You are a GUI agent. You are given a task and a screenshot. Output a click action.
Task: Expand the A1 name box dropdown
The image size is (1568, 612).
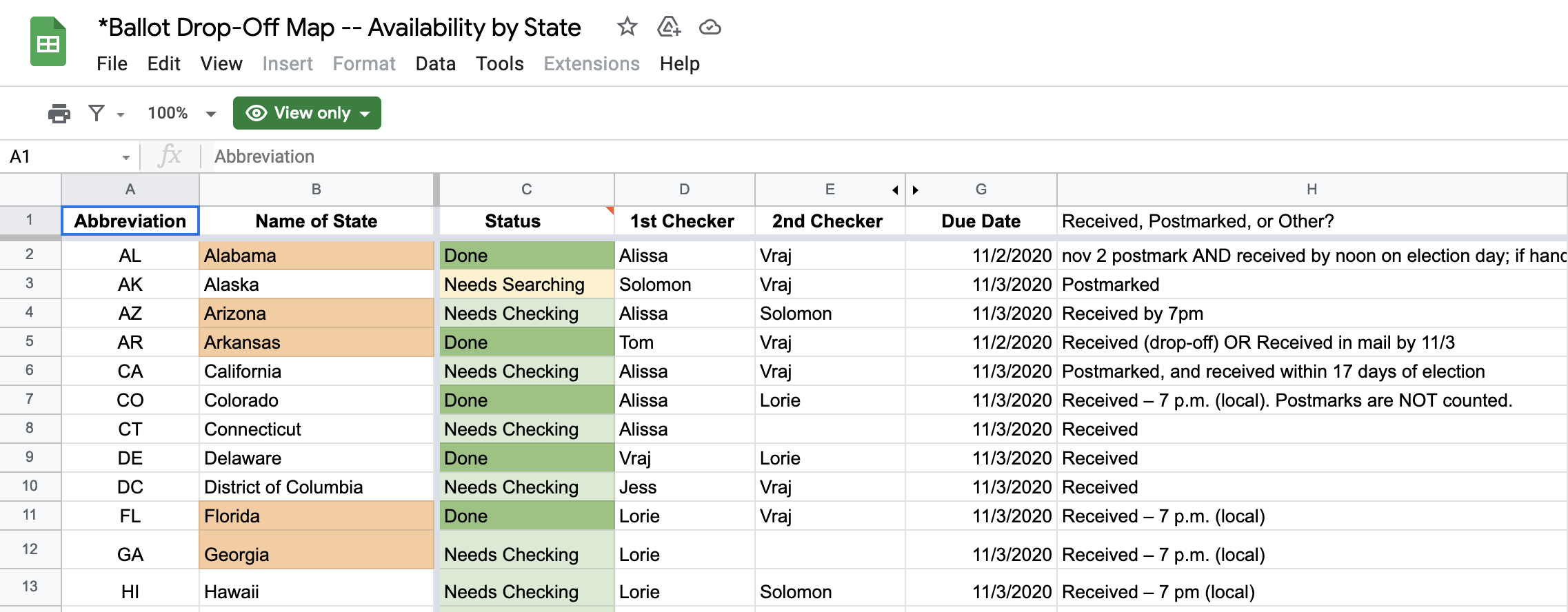[x=125, y=157]
